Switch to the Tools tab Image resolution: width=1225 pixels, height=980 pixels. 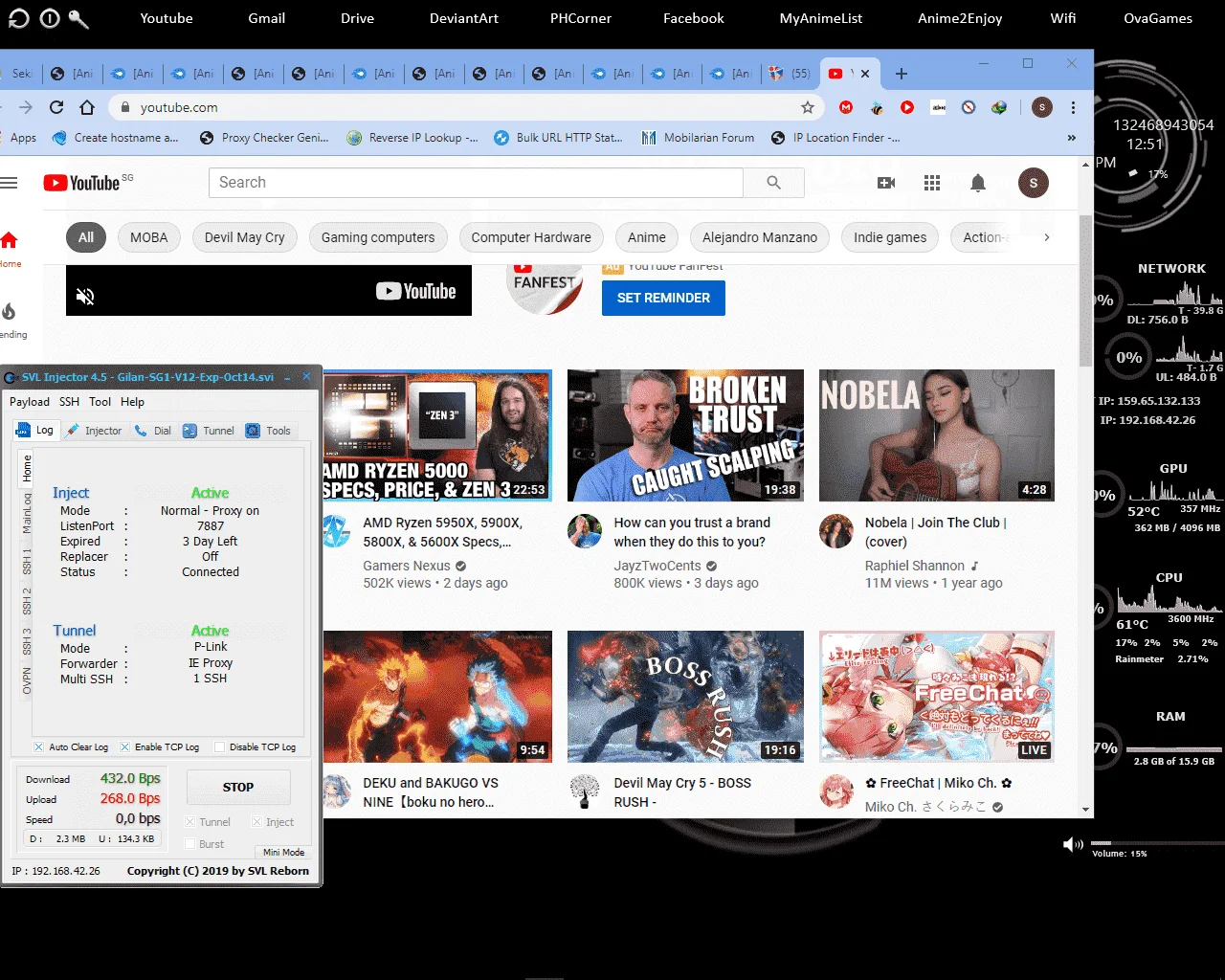pyautogui.click(x=268, y=431)
